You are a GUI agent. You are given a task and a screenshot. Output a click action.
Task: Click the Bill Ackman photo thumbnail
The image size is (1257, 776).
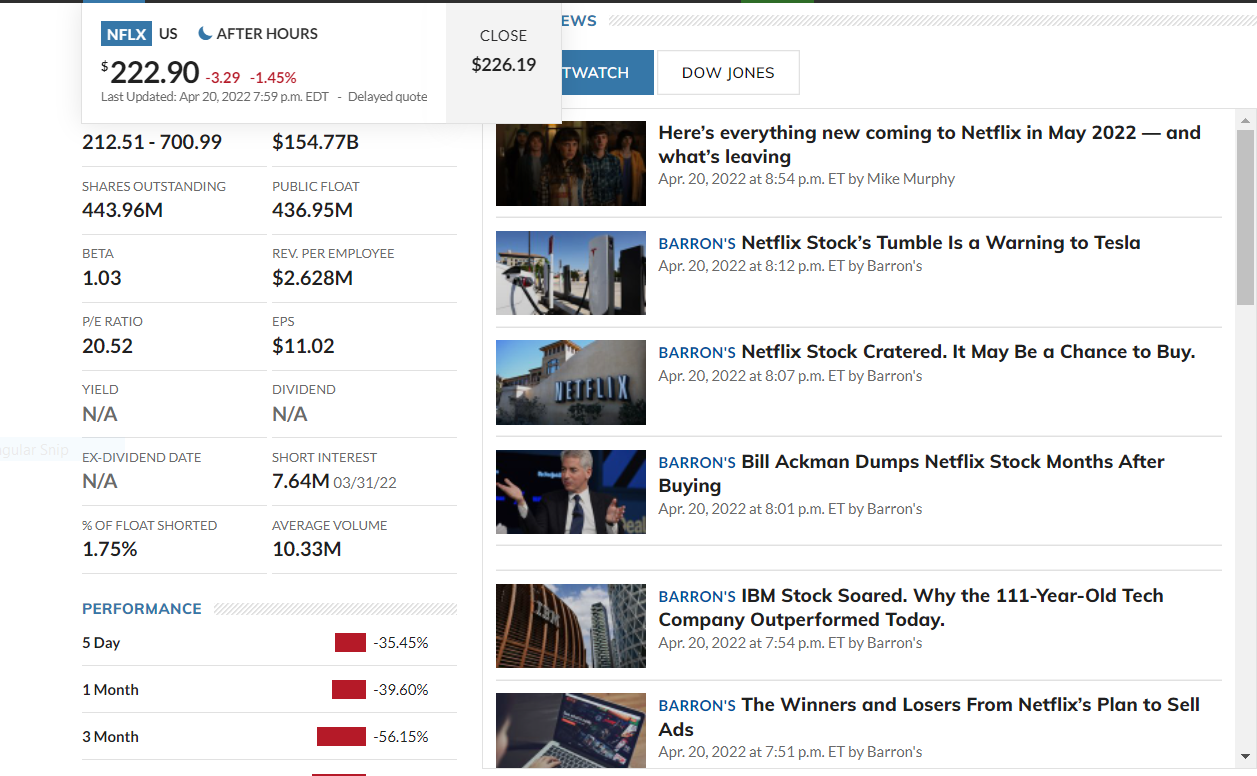click(x=571, y=492)
